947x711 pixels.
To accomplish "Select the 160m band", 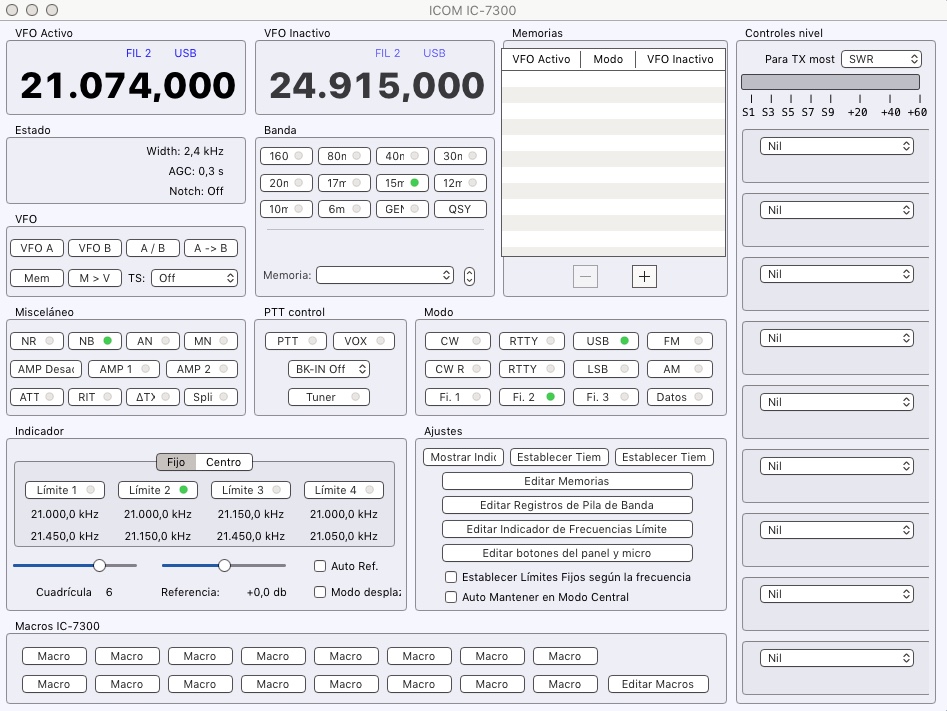I will [286, 156].
